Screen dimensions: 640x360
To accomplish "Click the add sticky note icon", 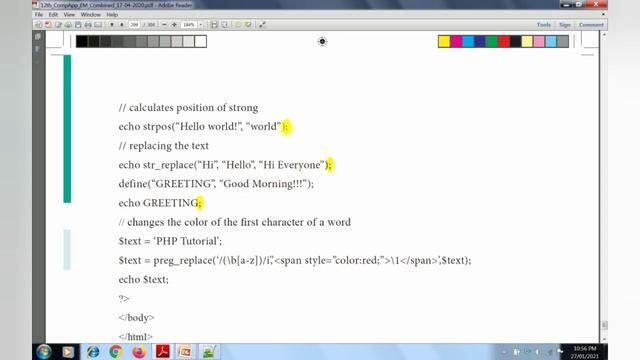I will click(238, 25).
